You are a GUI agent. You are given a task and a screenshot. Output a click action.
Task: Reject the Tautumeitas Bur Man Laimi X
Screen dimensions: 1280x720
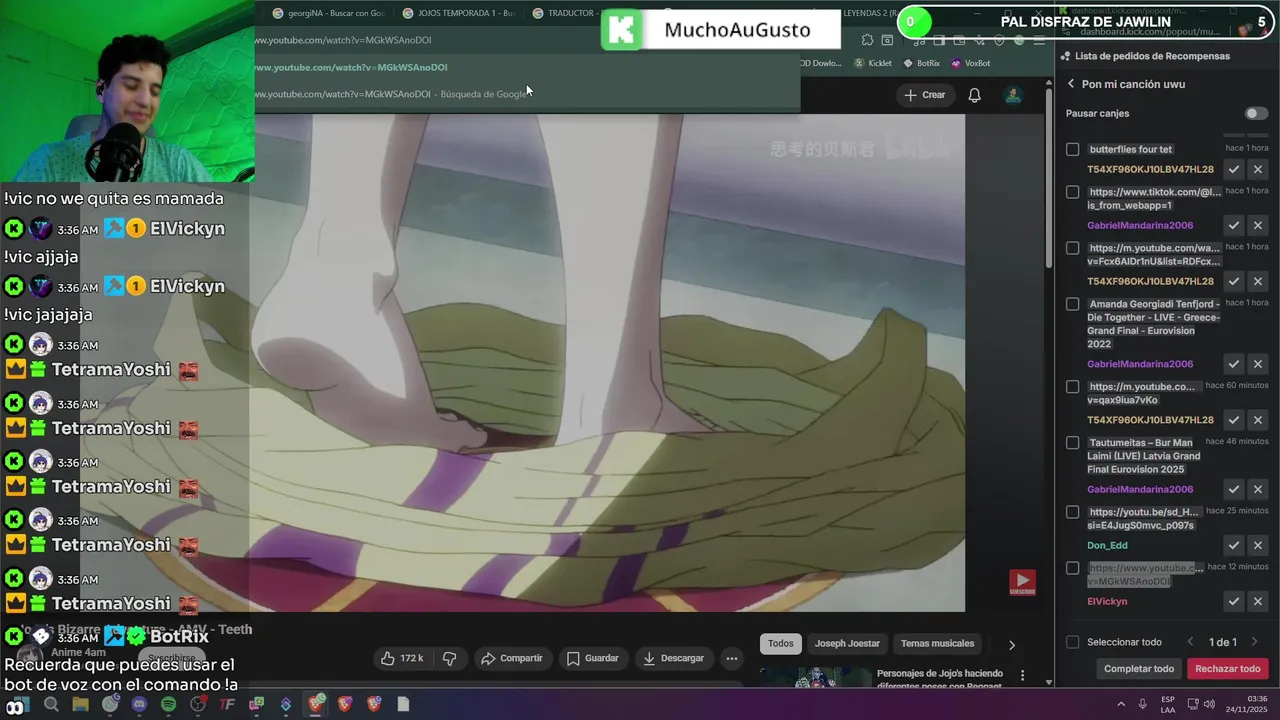pyautogui.click(x=1258, y=490)
